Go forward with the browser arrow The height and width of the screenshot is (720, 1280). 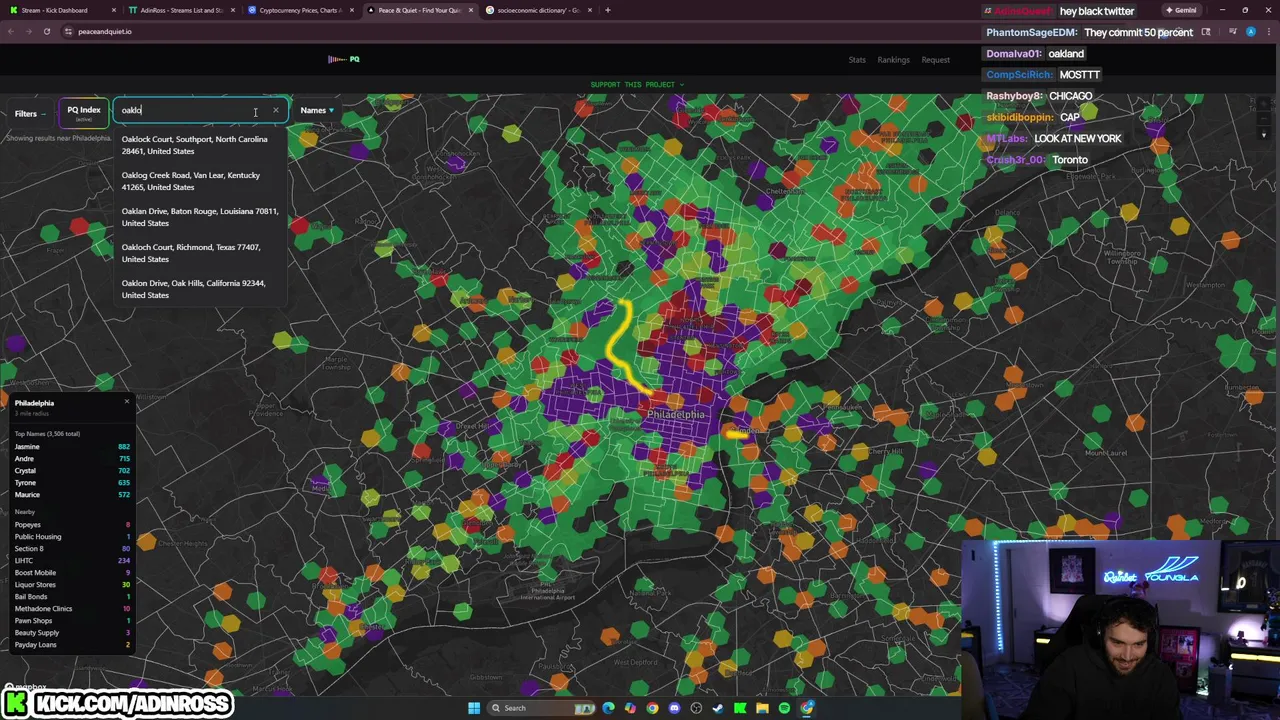coord(28,31)
